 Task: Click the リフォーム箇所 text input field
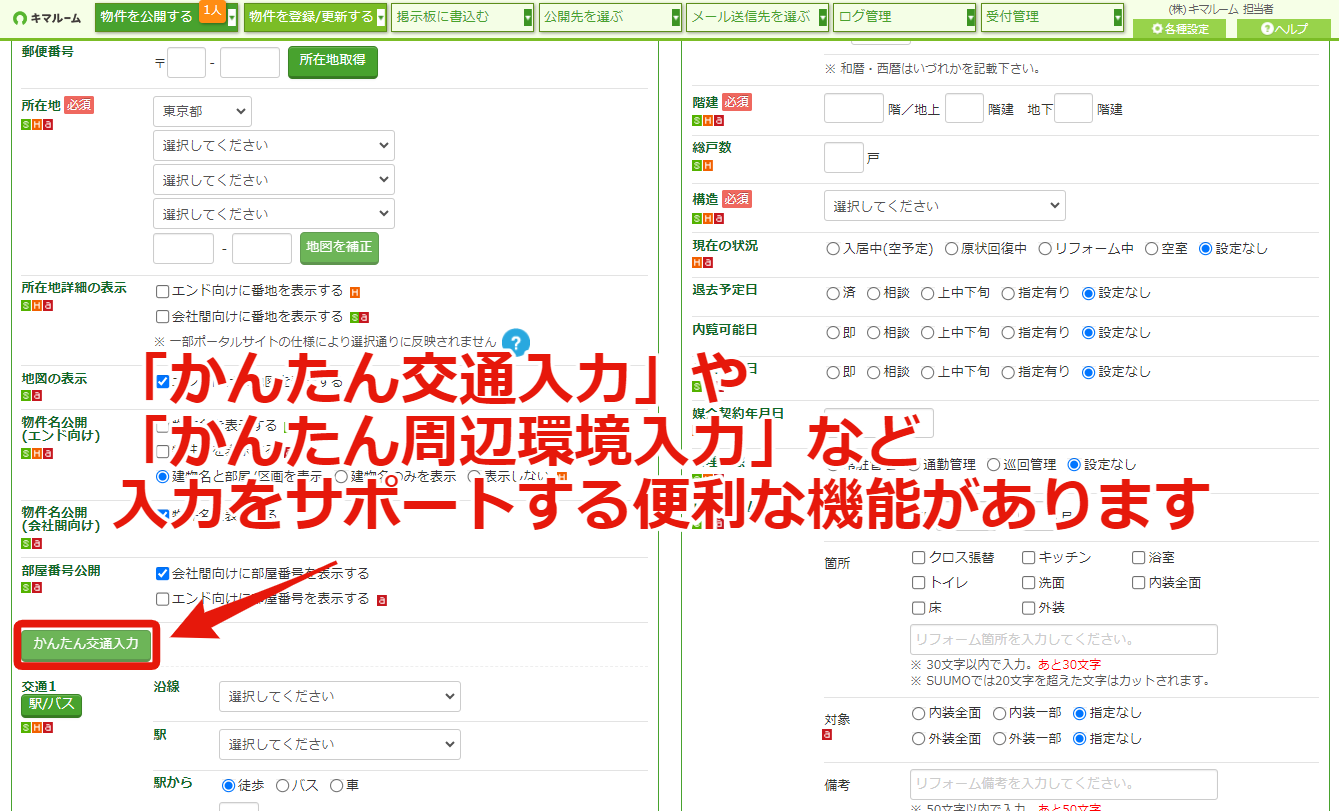(1064, 640)
